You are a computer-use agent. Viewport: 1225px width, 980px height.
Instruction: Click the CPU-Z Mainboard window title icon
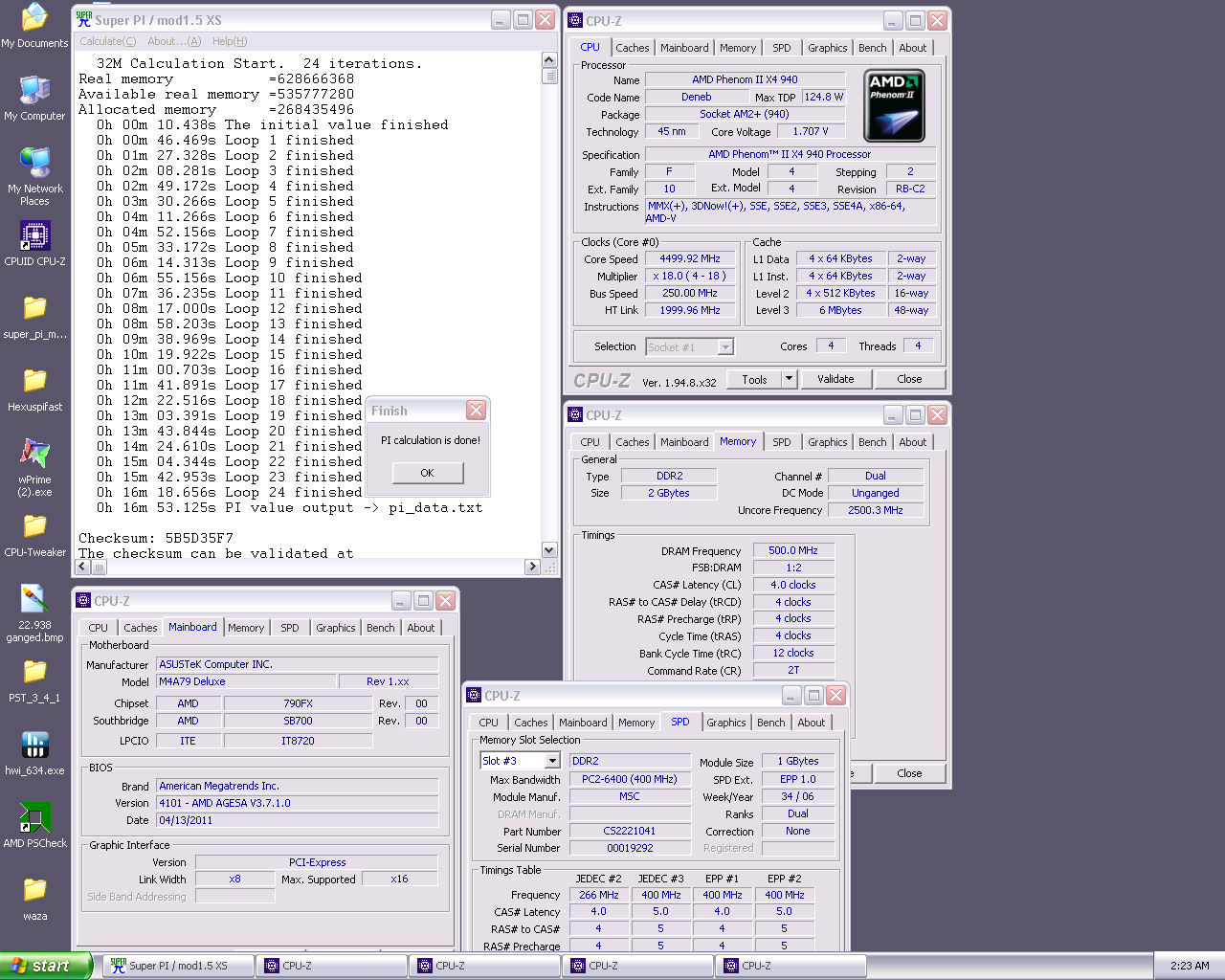click(83, 600)
